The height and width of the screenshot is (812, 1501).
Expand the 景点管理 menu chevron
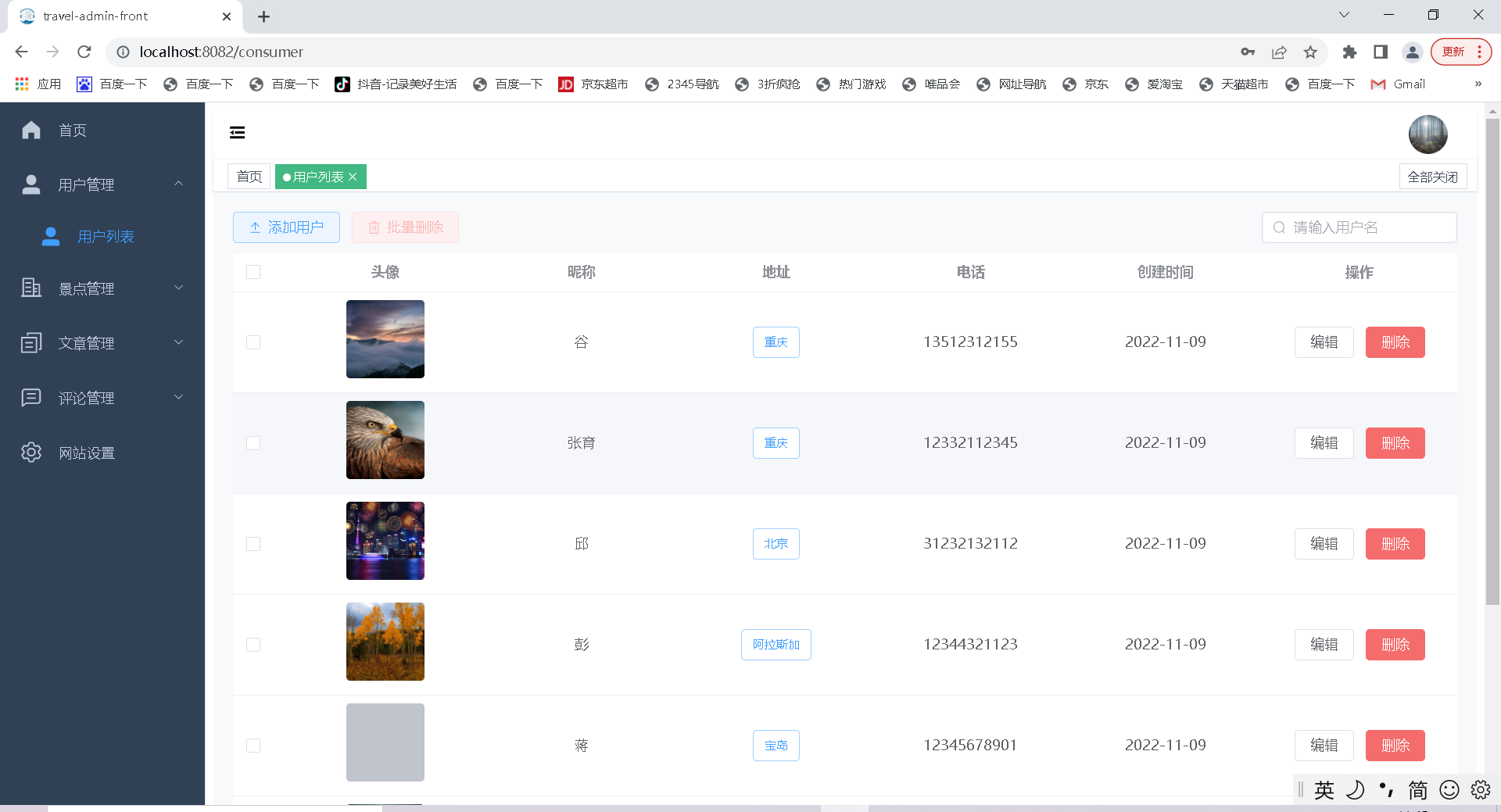pyautogui.click(x=178, y=288)
